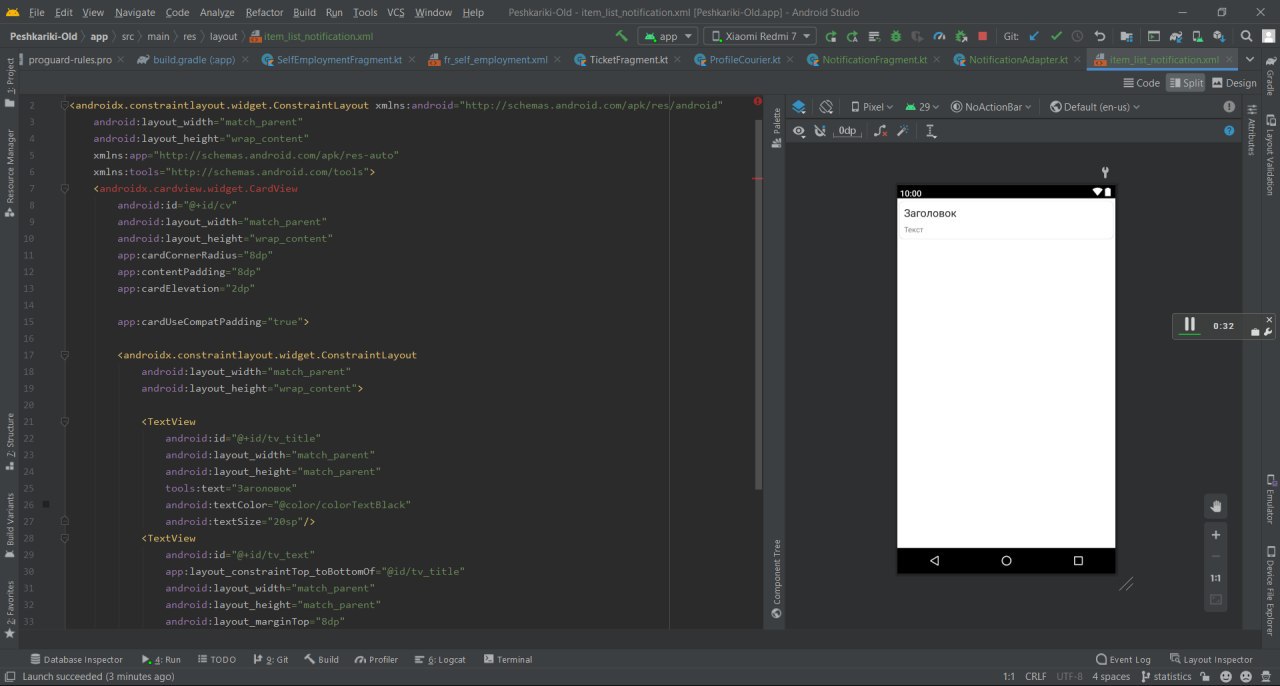Image resolution: width=1280 pixels, height=686 pixels.
Task: Commit changes with the Git checkmark
Action: click(1056, 36)
